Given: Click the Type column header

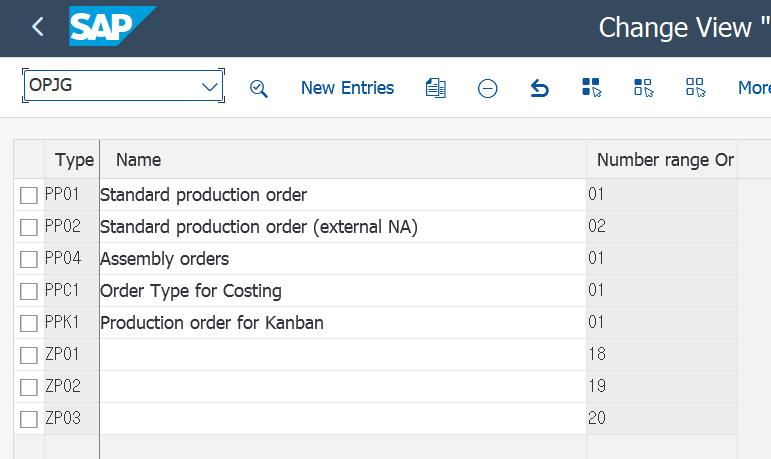Looking at the screenshot, I should coord(73,160).
